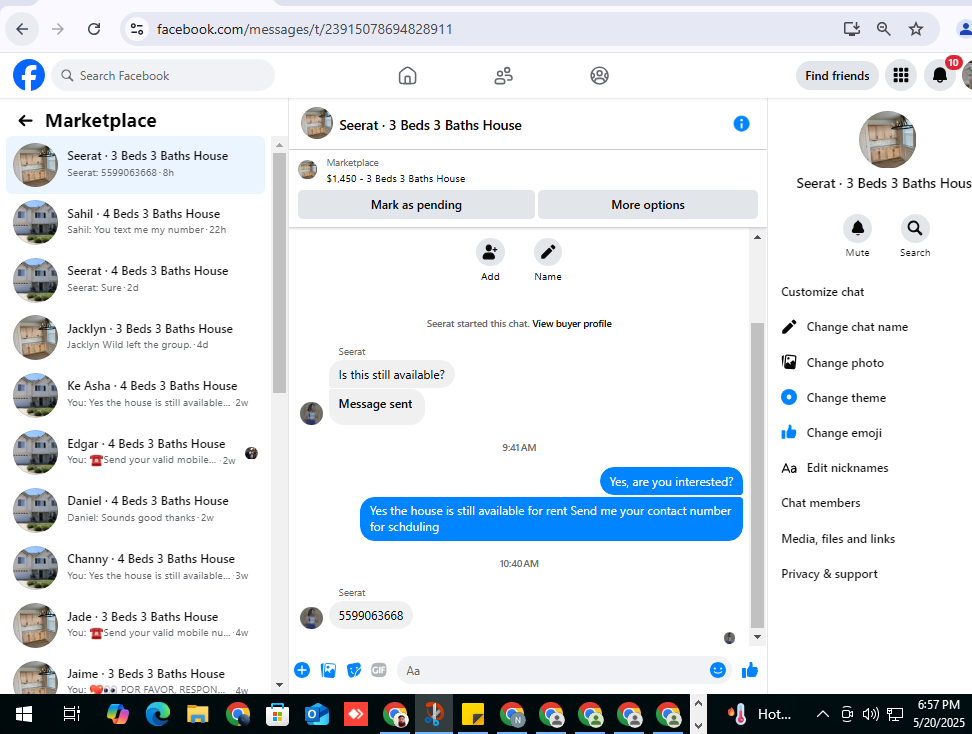
Task: Open Ke Asha 4 Beds 3 Baths chat
Action: click(136, 394)
